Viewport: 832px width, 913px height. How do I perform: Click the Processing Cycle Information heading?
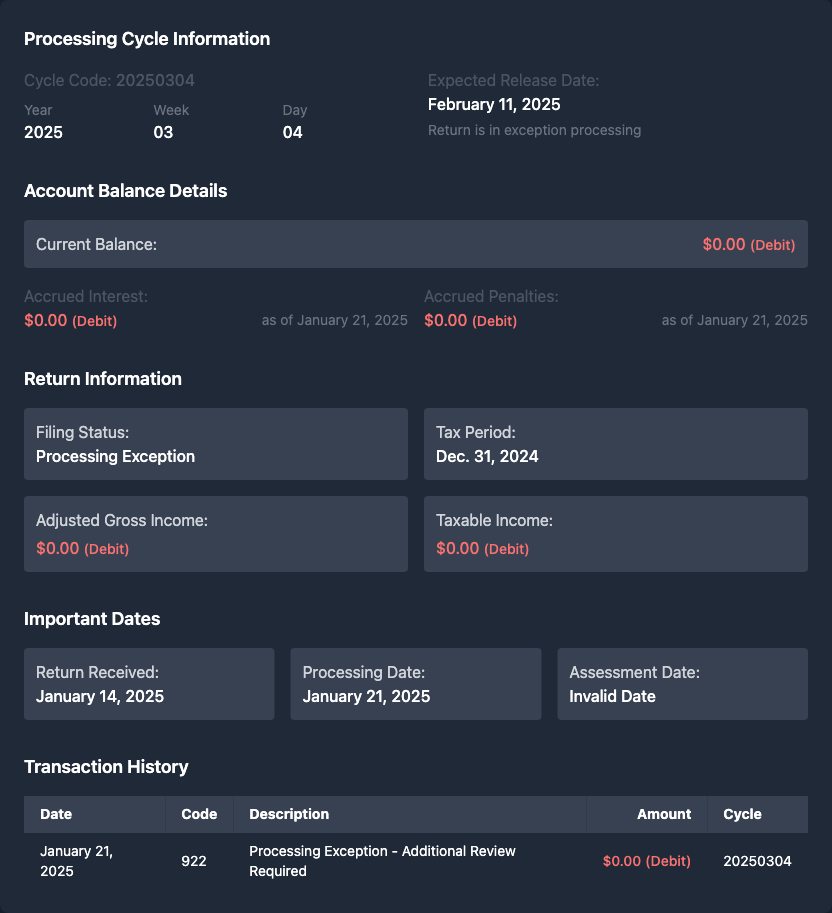point(147,39)
